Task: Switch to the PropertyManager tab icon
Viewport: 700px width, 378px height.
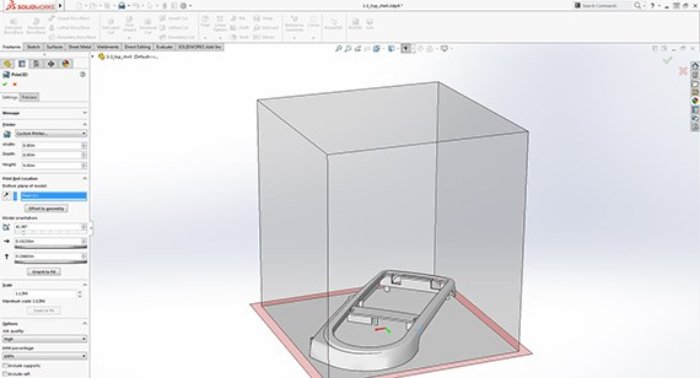Action: click(22, 64)
